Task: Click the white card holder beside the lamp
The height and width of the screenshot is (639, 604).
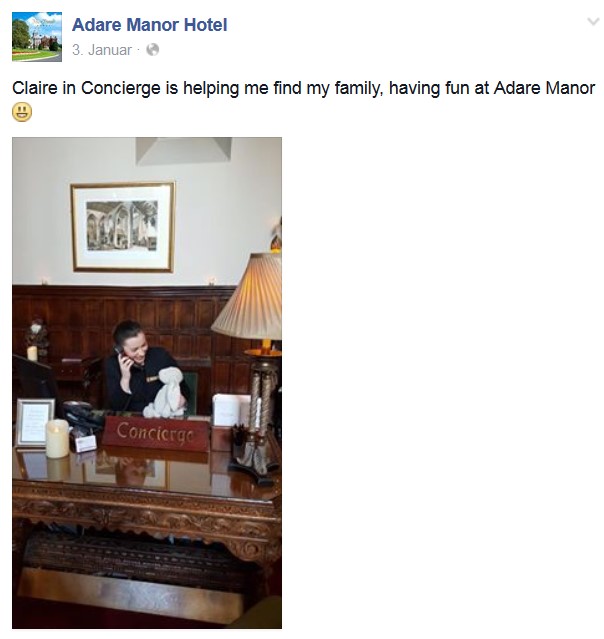Action: (x=230, y=410)
